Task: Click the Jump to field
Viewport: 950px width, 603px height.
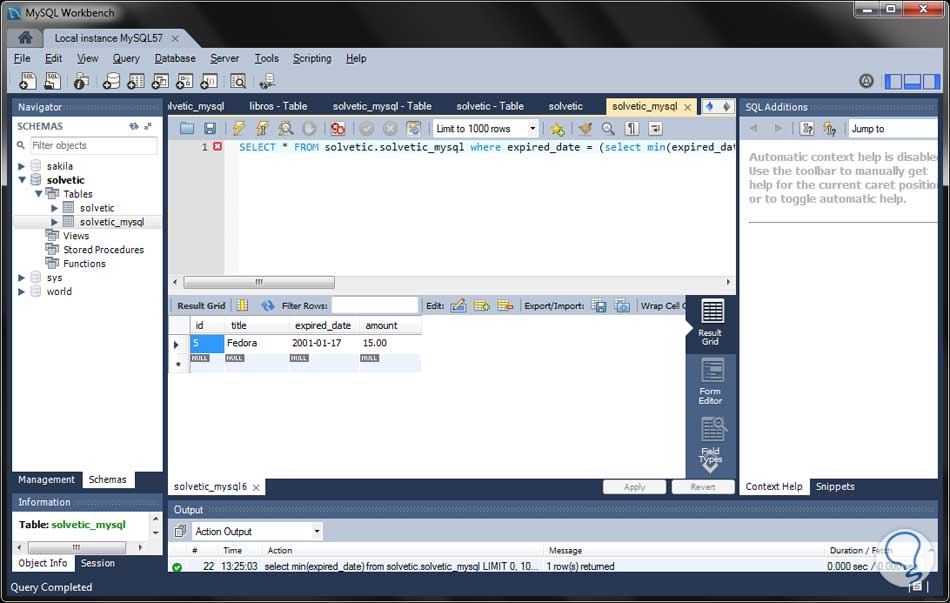Action: [x=892, y=128]
